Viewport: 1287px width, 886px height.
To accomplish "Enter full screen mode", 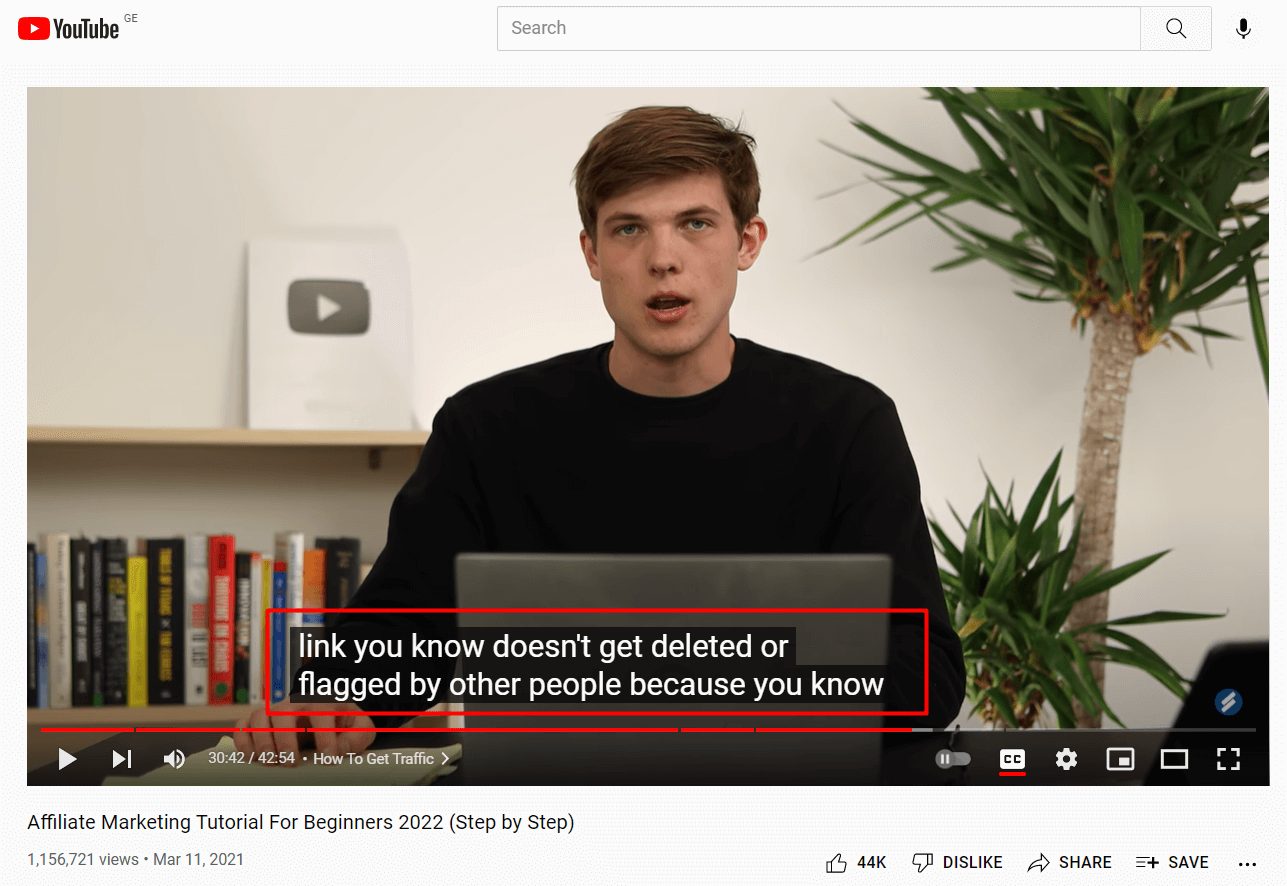I will pyautogui.click(x=1228, y=759).
